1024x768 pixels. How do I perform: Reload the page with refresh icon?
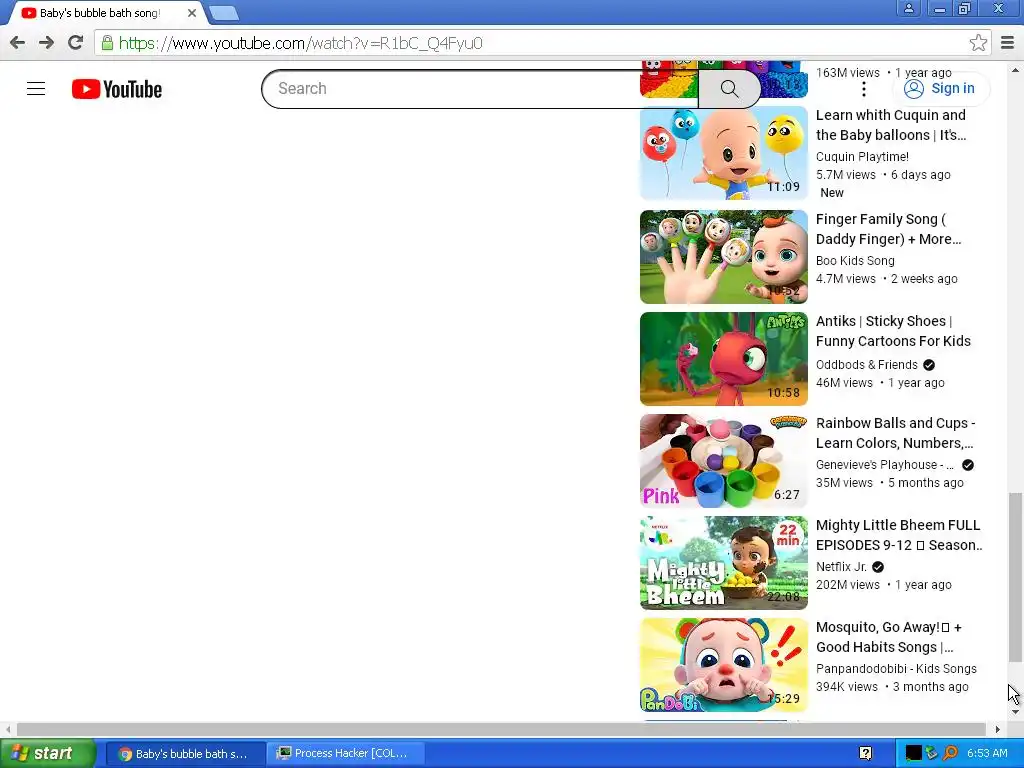76,43
